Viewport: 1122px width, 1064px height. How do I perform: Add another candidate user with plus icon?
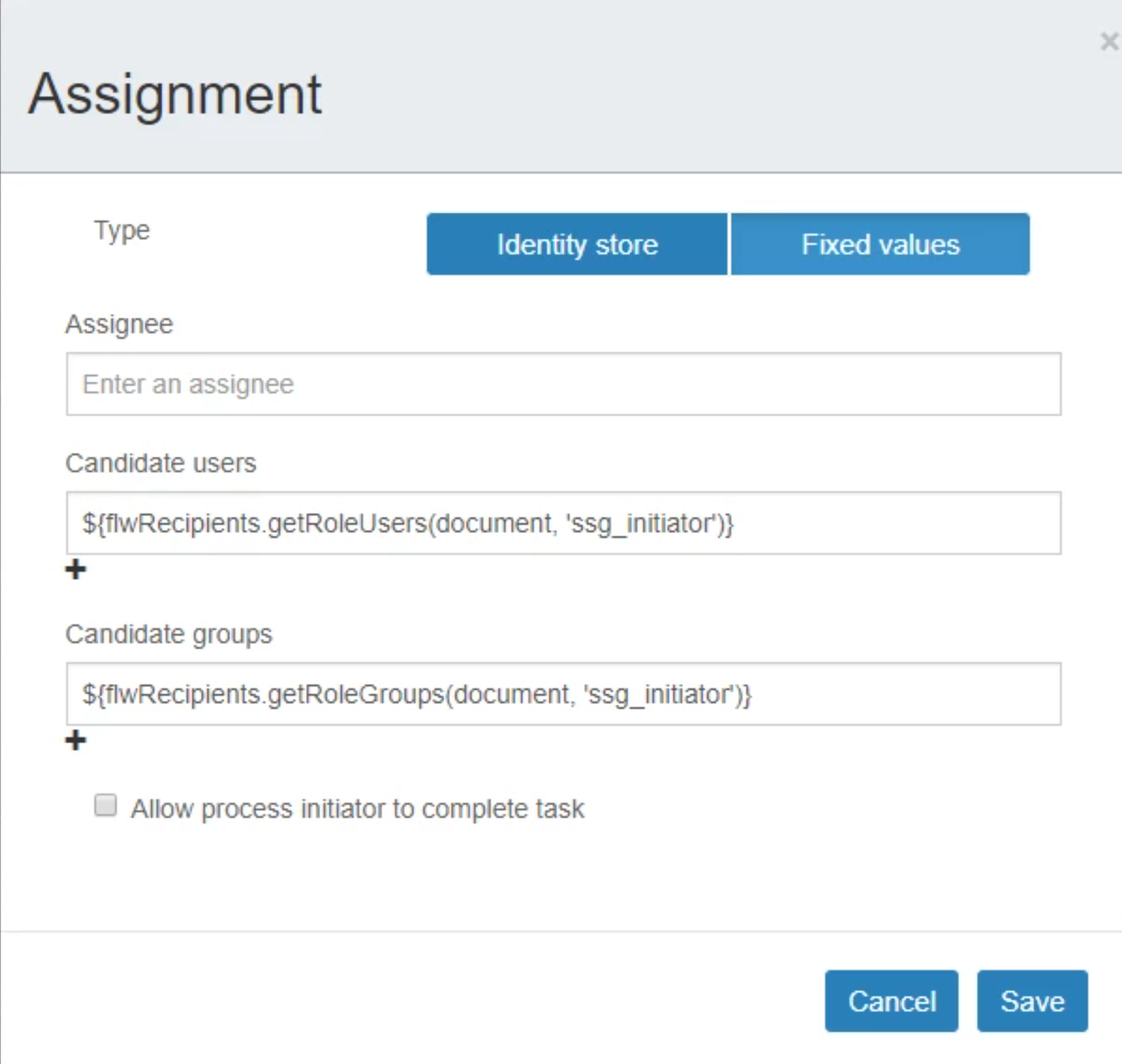pos(75,570)
